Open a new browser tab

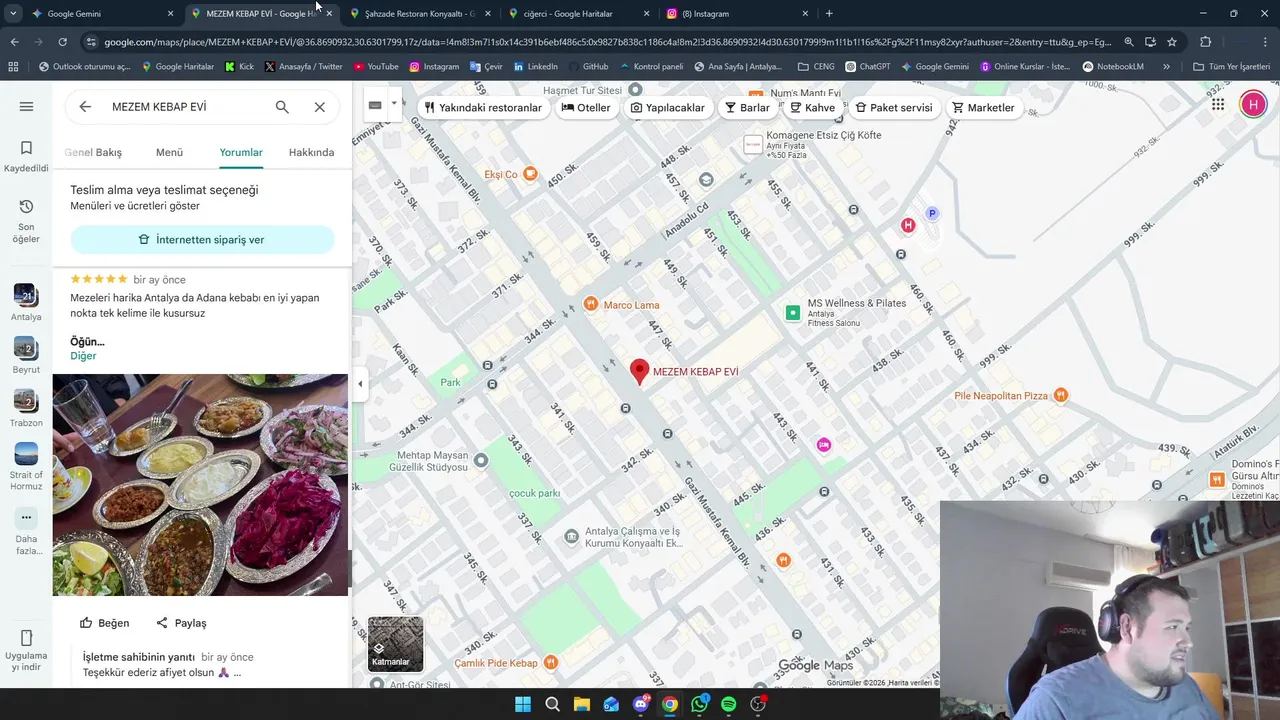tap(829, 14)
